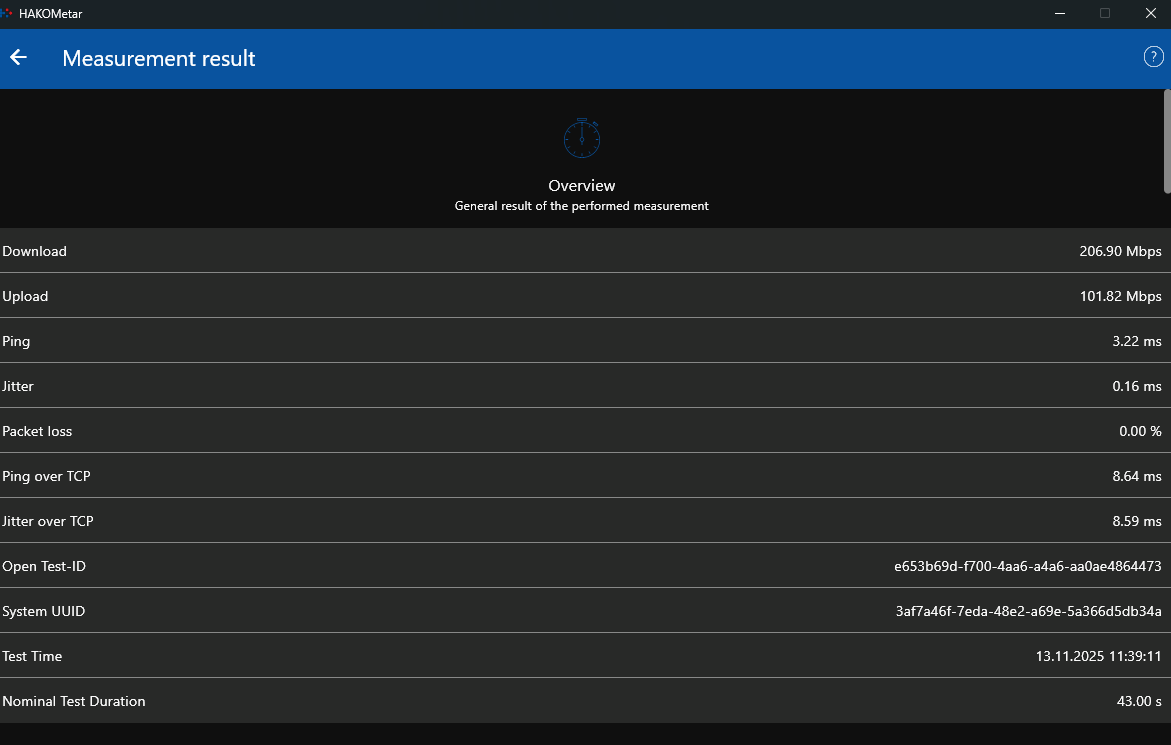Select the Nominal Test Duration label
The image size is (1171, 745).
[x=74, y=701]
